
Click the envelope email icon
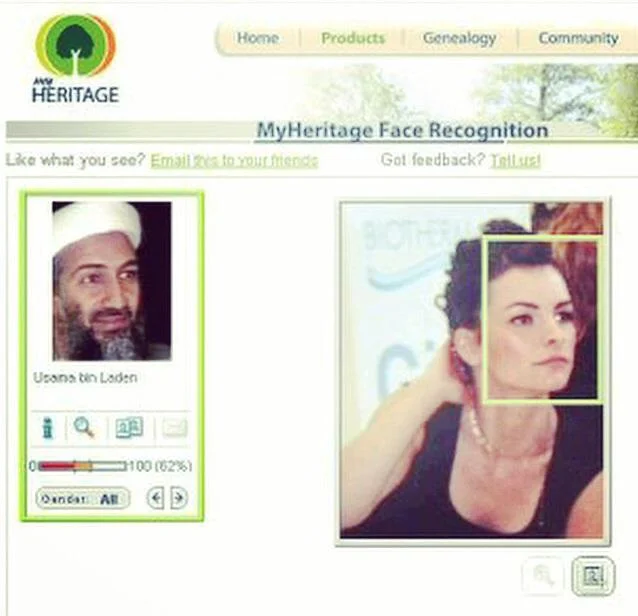point(175,428)
